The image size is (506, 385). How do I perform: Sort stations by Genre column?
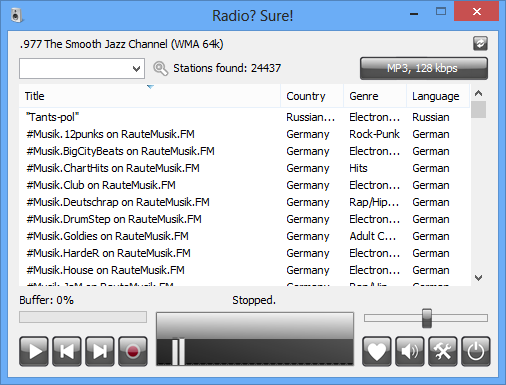[375, 96]
